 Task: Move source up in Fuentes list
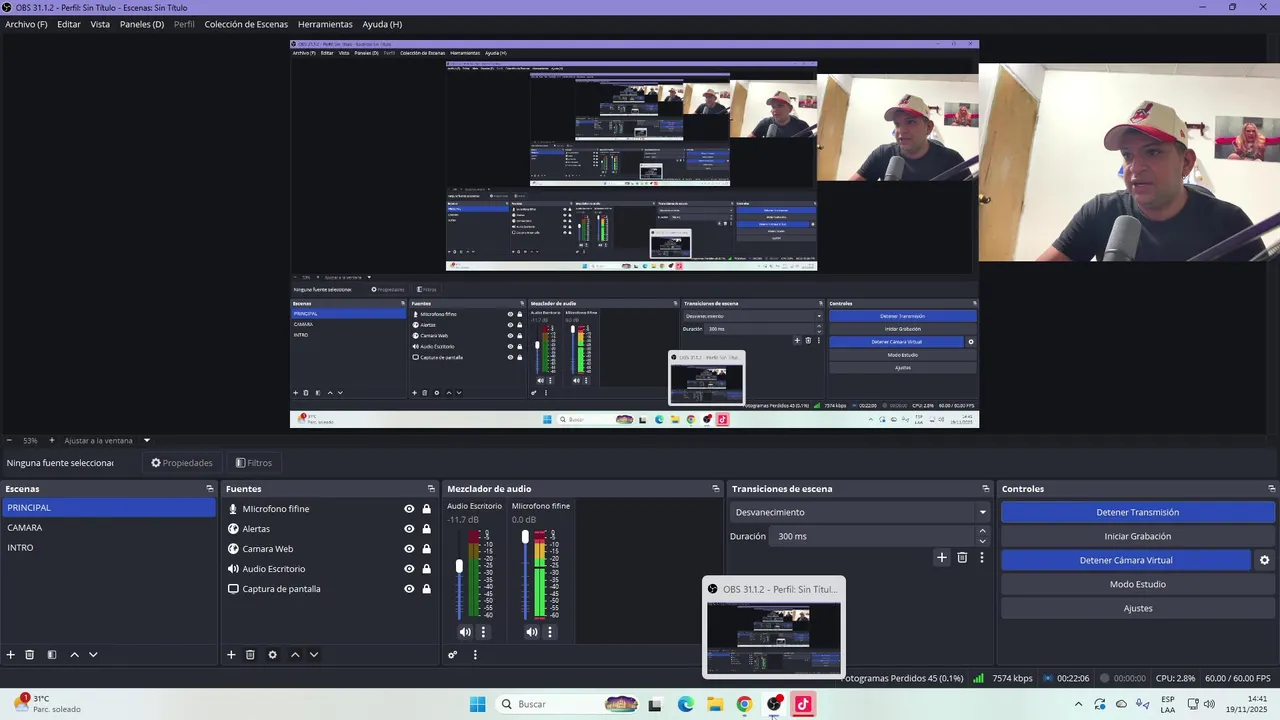[295, 655]
